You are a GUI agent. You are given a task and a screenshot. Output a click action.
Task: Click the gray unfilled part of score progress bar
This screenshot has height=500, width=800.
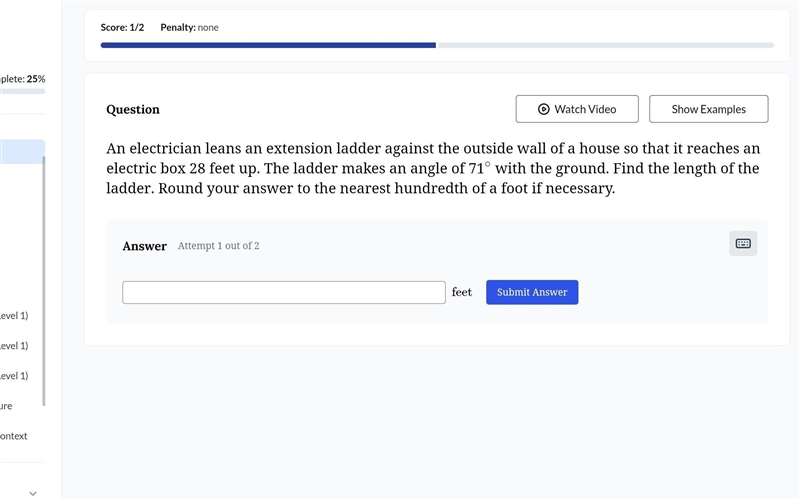606,45
